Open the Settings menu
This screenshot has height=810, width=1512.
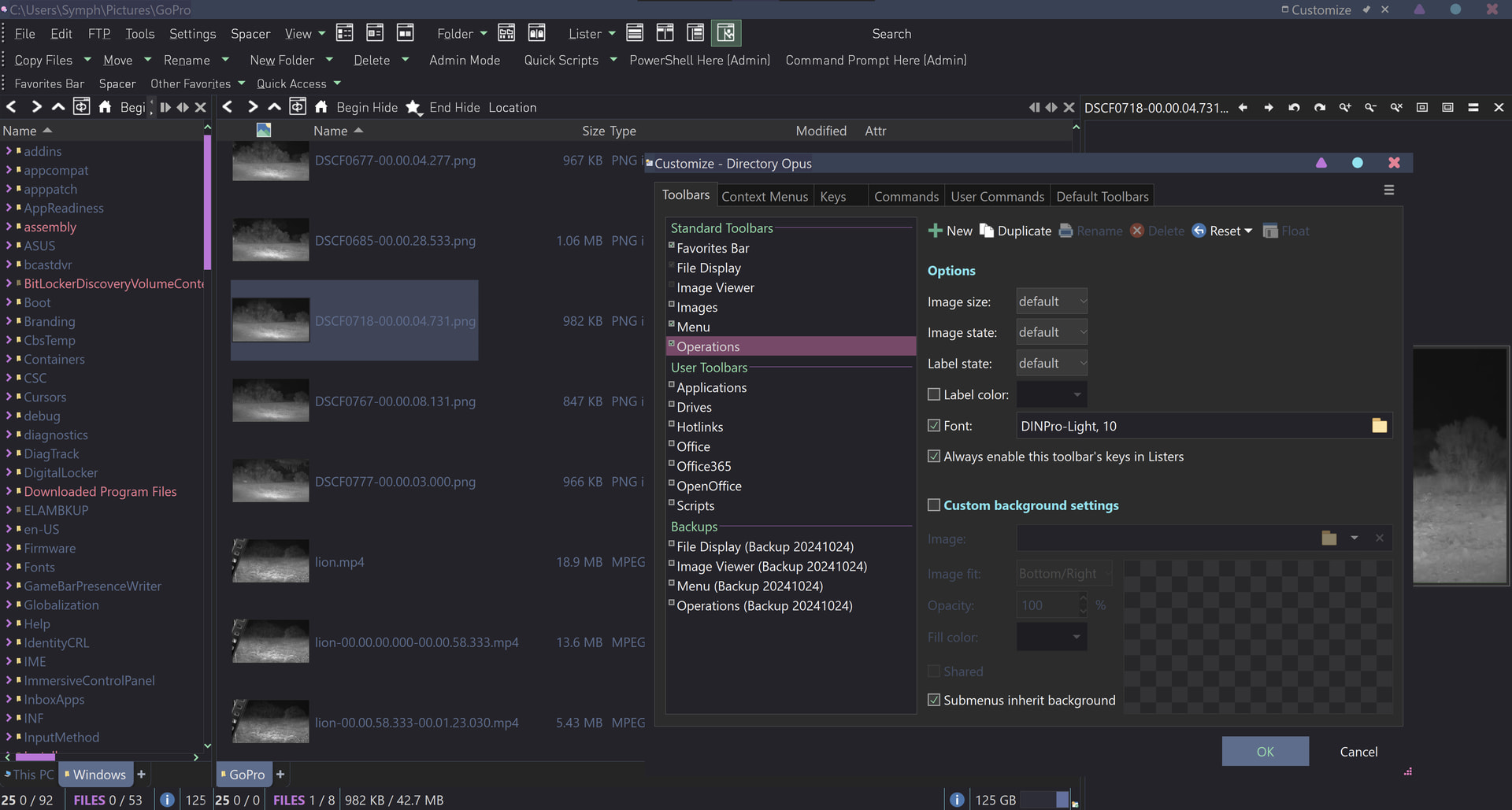[192, 34]
